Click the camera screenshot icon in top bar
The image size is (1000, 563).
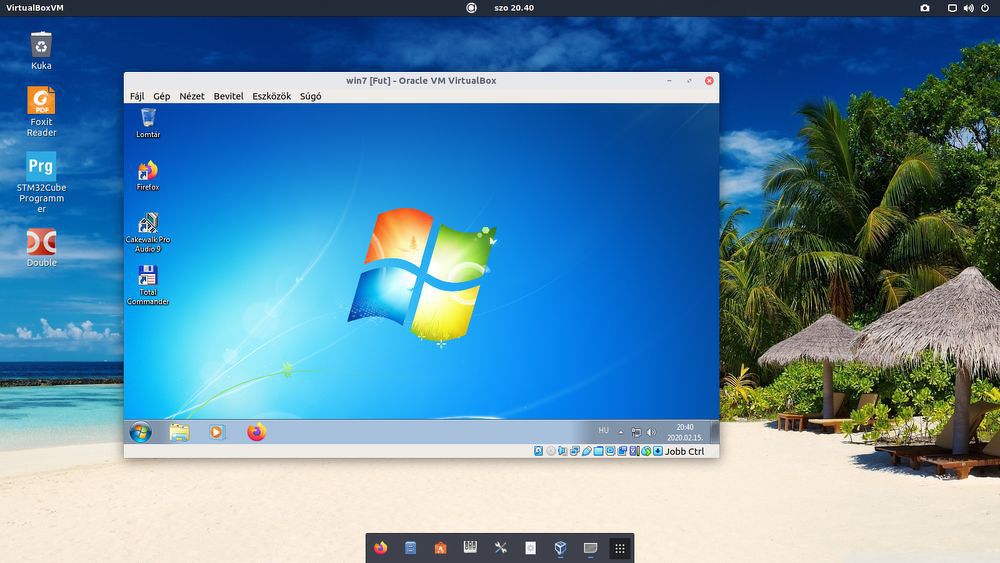[925, 8]
